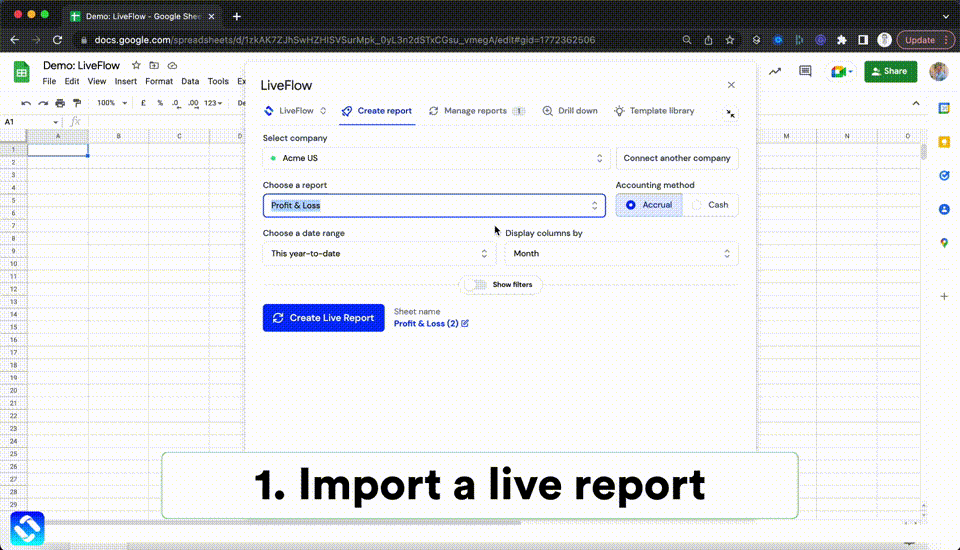Viewport: 960px width, 550px height.
Task: Open the Select company dropdown Acme US
Action: 436,158
